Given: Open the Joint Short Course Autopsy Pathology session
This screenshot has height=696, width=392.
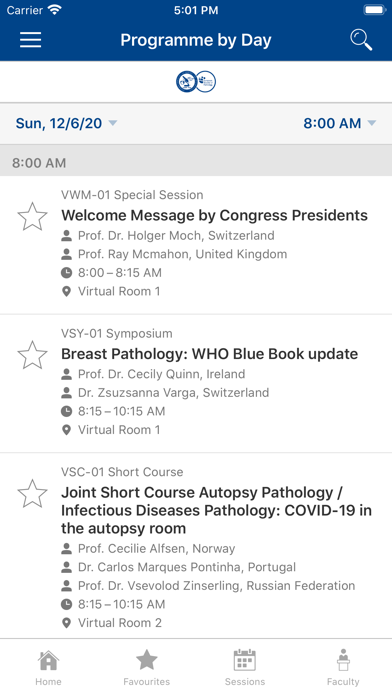Looking at the screenshot, I should (217, 510).
